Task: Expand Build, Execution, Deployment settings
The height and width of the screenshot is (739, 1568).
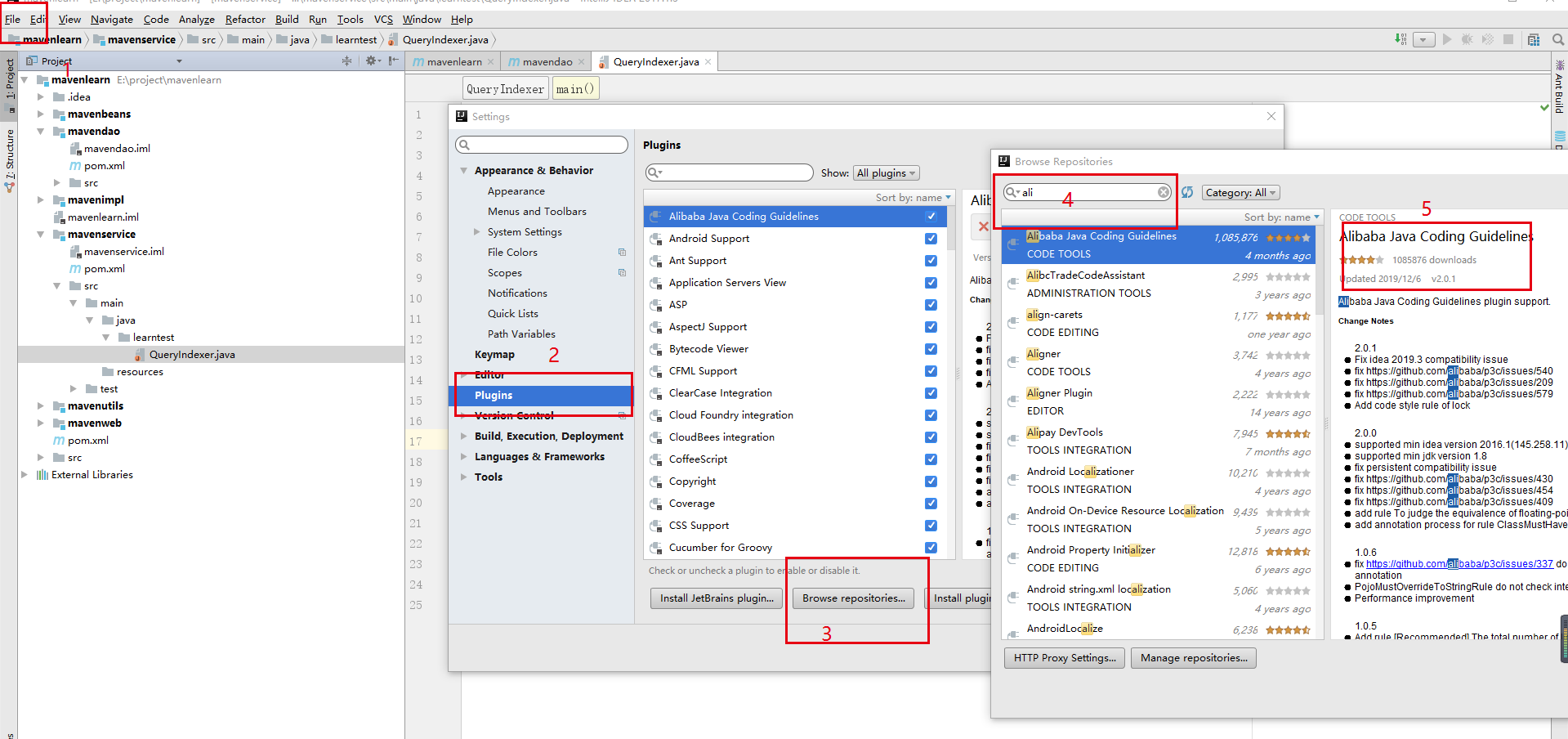Action: (463, 436)
